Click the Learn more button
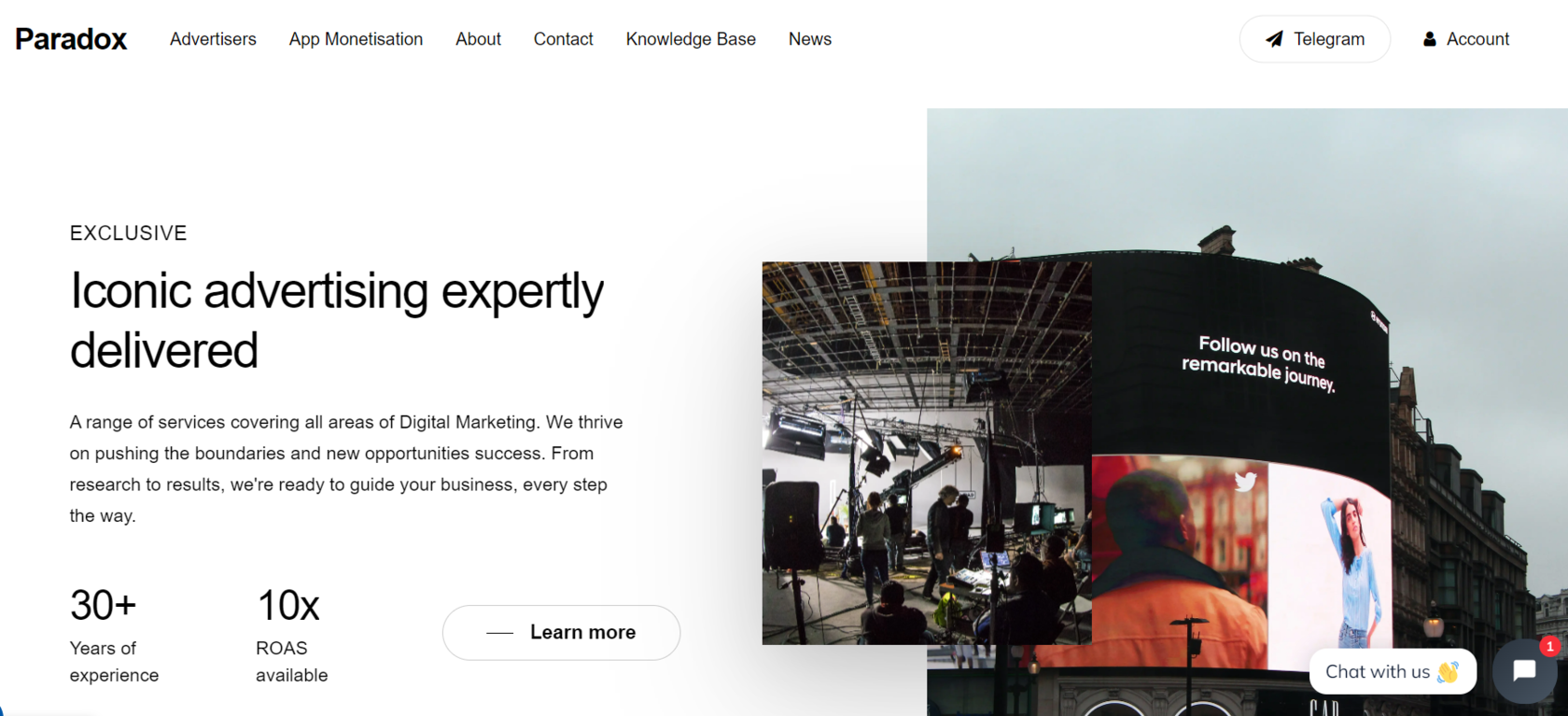The width and height of the screenshot is (1568, 716). click(561, 632)
